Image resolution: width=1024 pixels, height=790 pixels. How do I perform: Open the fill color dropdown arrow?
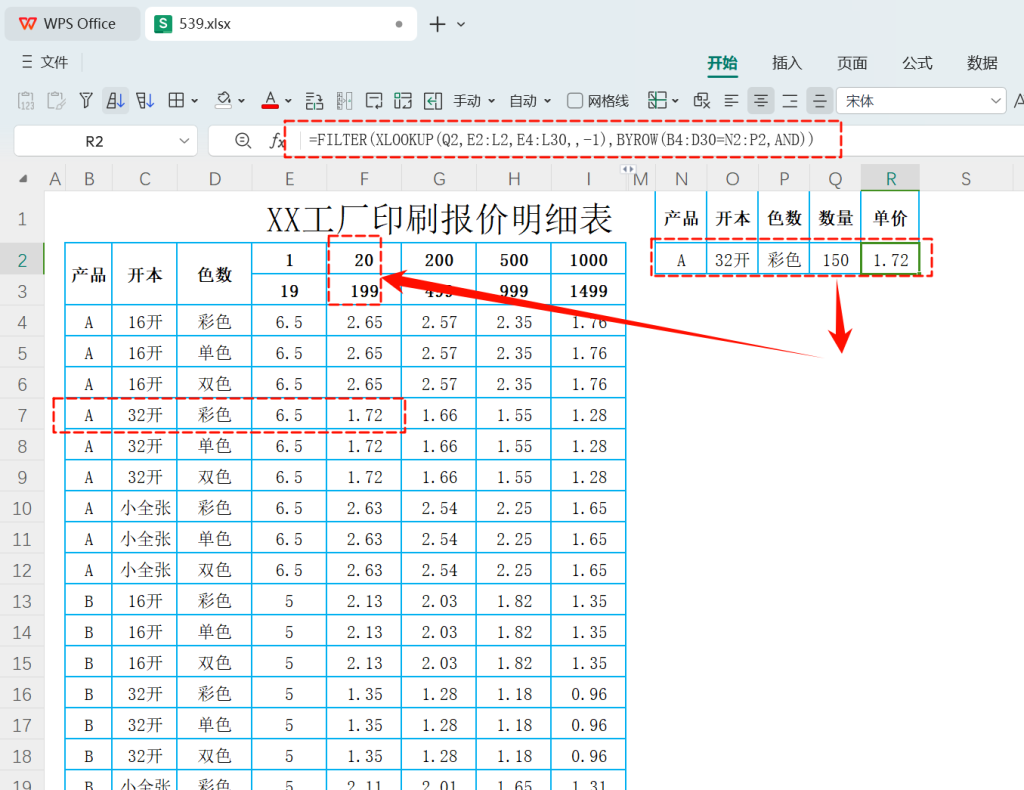242,101
